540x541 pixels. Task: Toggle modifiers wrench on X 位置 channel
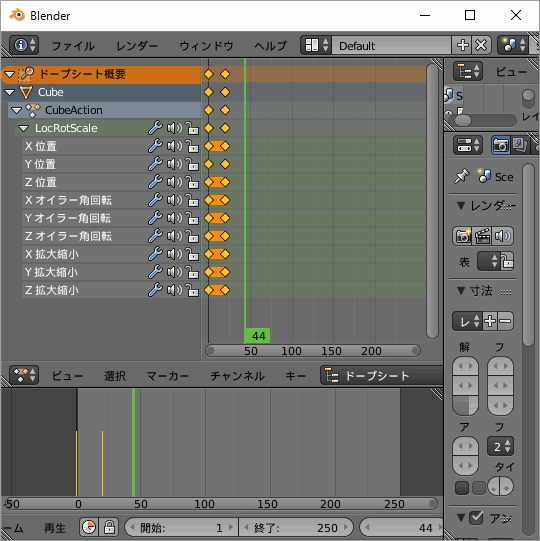(155, 146)
